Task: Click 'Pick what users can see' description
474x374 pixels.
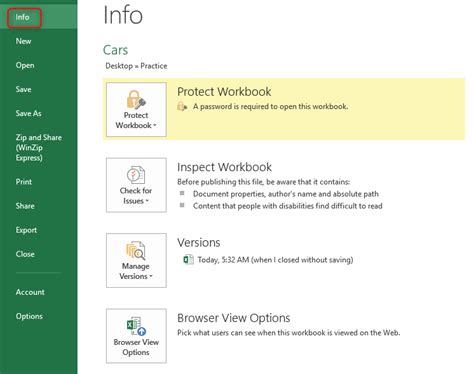Action: coord(289,333)
